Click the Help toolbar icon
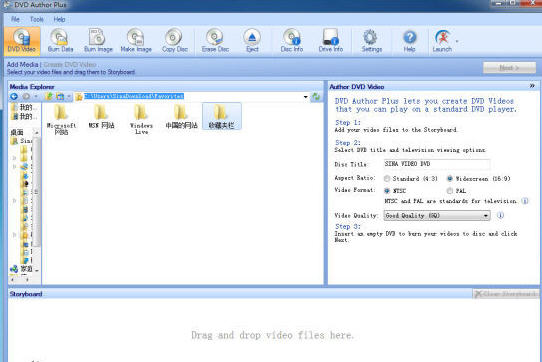This screenshot has height=362, width=542. (410, 41)
